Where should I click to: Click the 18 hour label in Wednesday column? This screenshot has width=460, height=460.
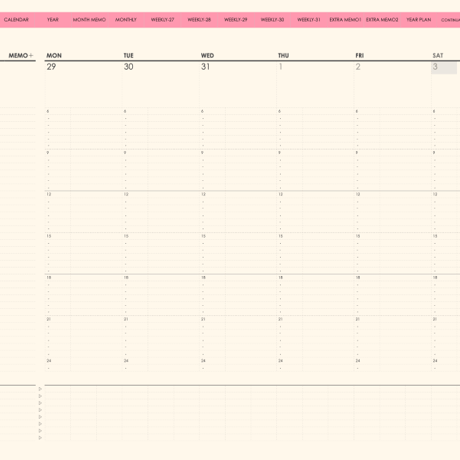point(203,277)
